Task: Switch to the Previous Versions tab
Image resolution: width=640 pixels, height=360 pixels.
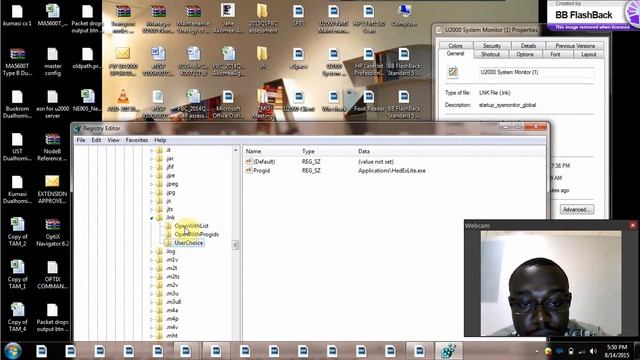Action: point(575,46)
